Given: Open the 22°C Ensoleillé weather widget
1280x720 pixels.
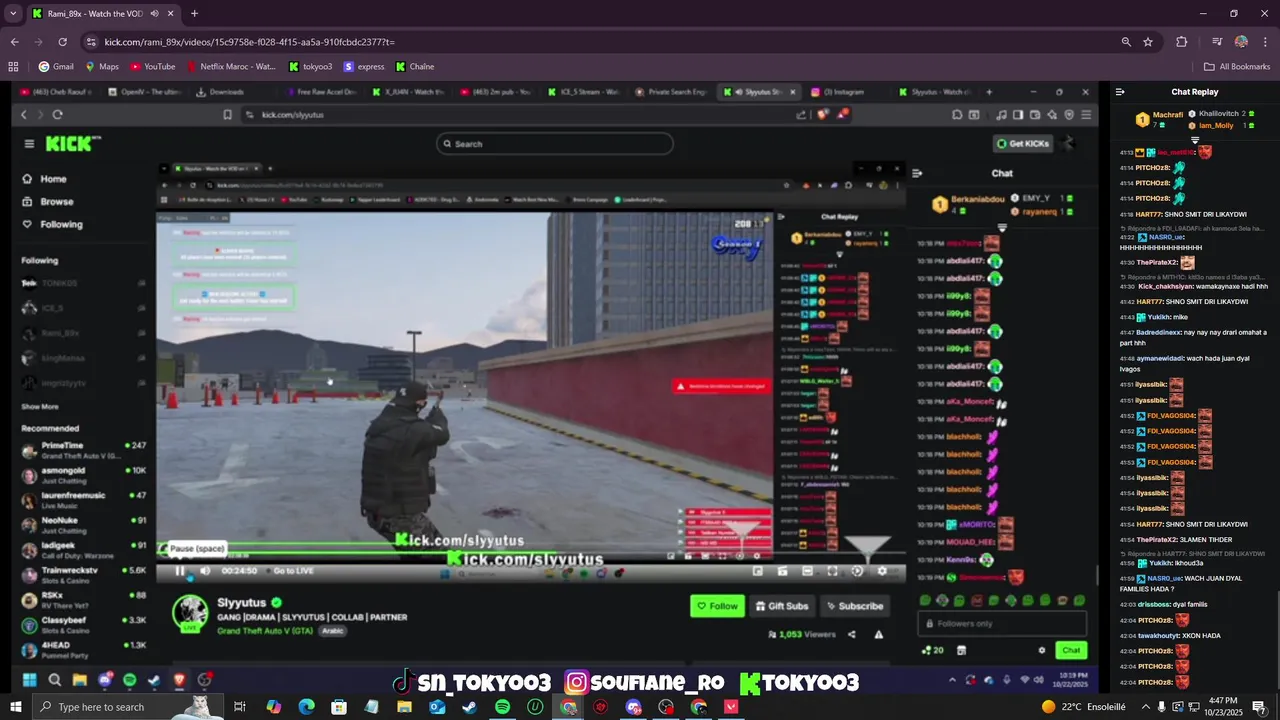Looking at the screenshot, I should pos(1083,707).
